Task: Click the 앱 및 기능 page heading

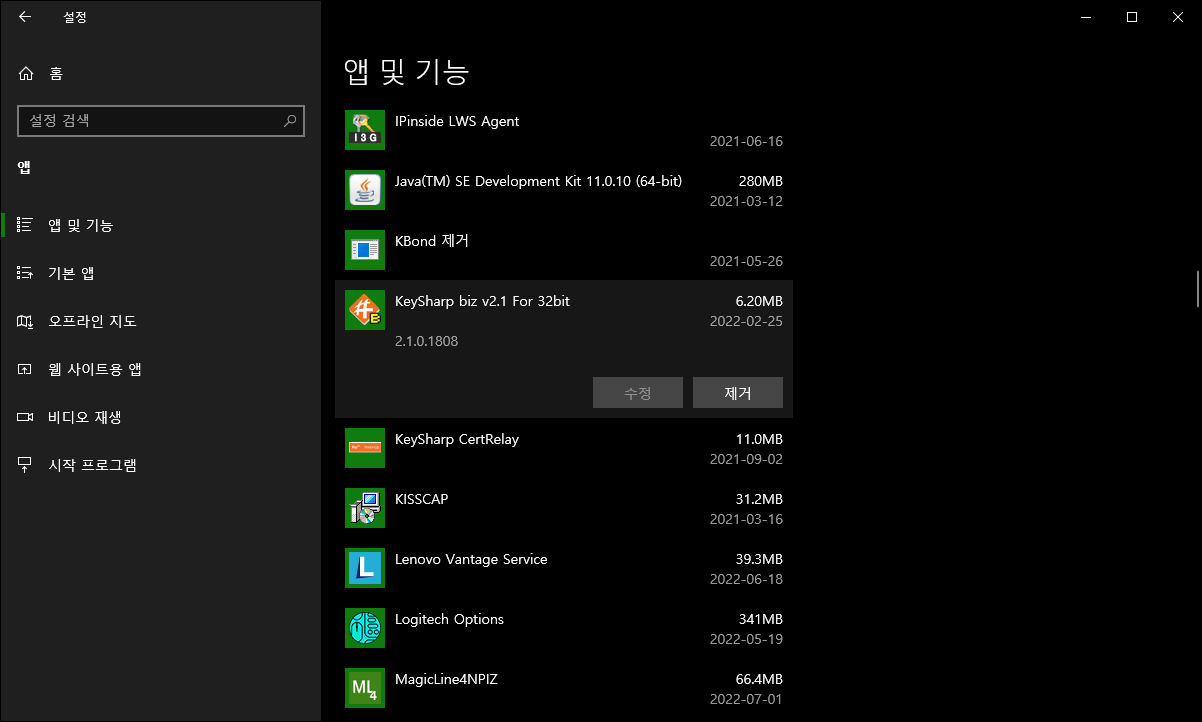Action: (407, 71)
